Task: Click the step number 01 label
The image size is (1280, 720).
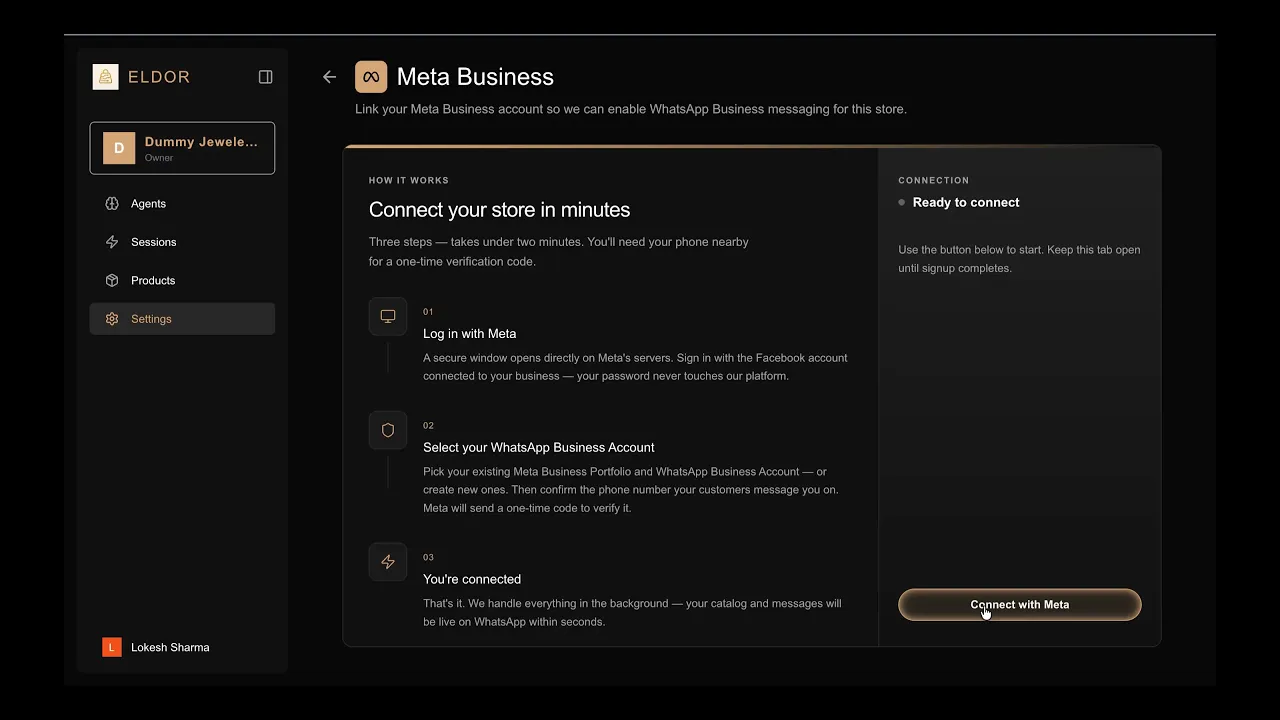Action: (428, 312)
